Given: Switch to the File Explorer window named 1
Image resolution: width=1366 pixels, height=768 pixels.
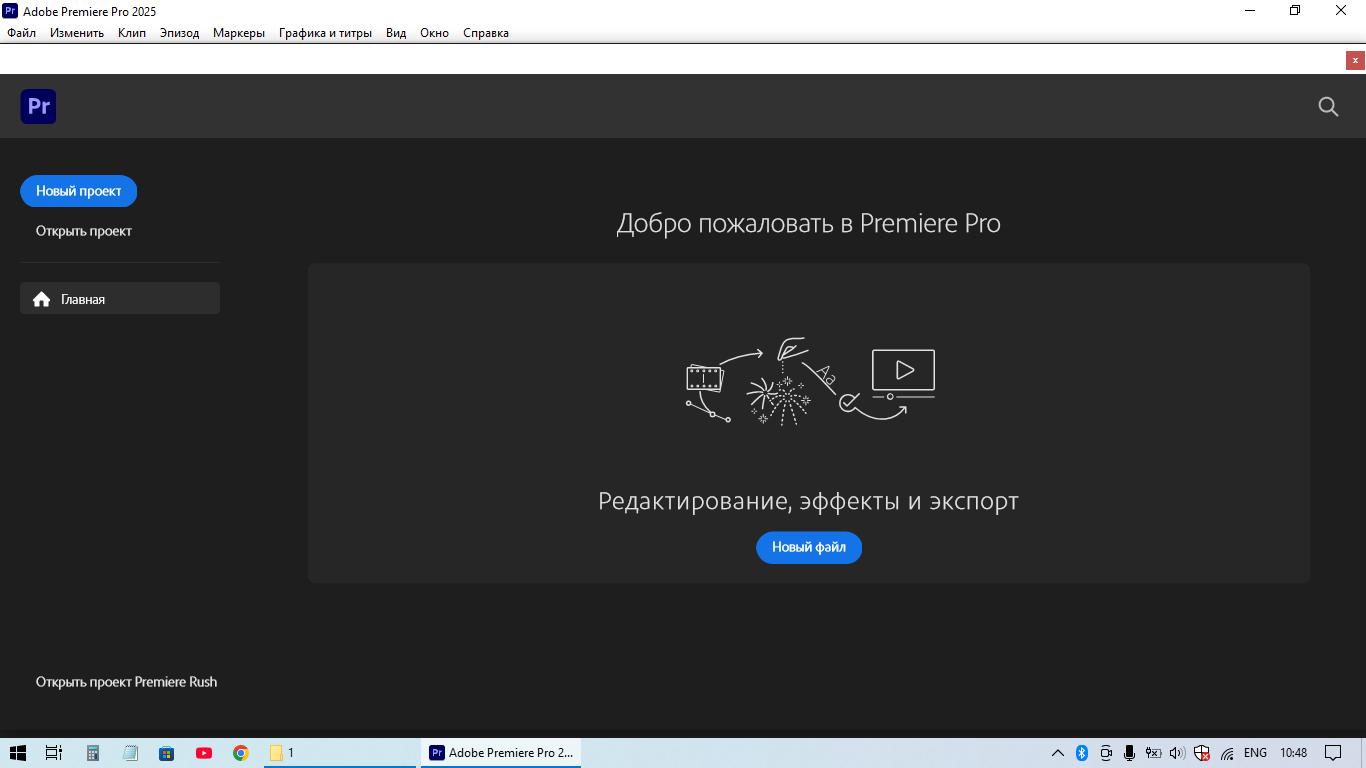Looking at the screenshot, I should (339, 753).
